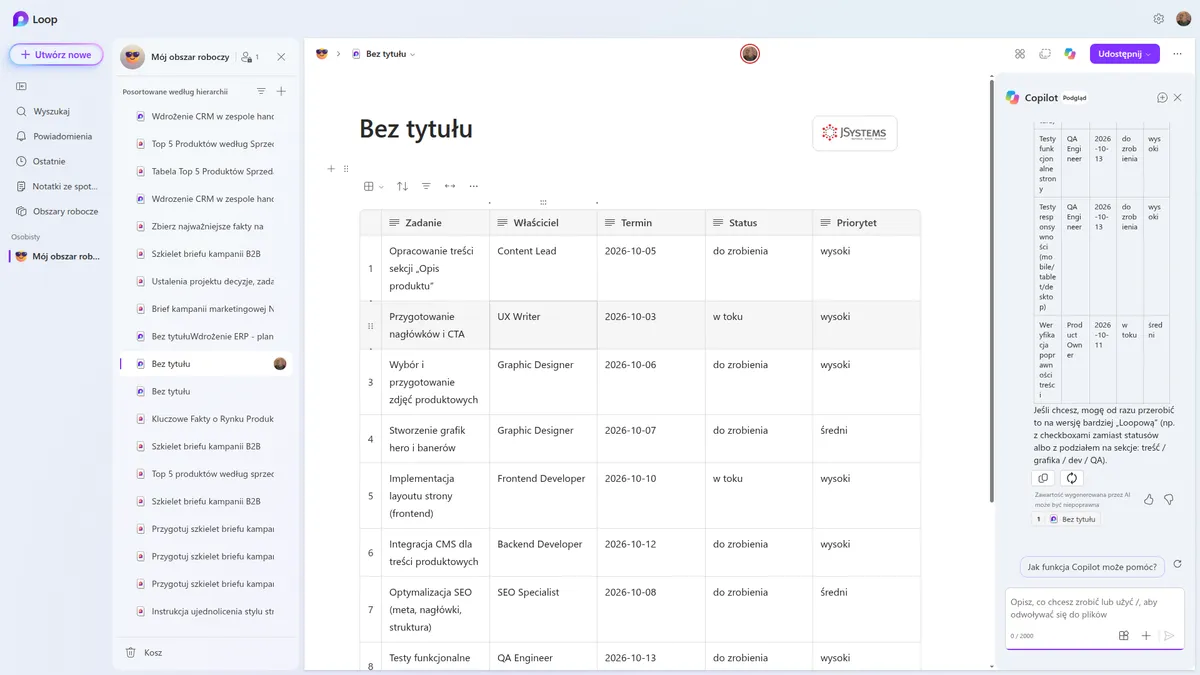The width and height of the screenshot is (1200, 675).
Task: Click the Właściciel column header
Action: pos(543,222)
